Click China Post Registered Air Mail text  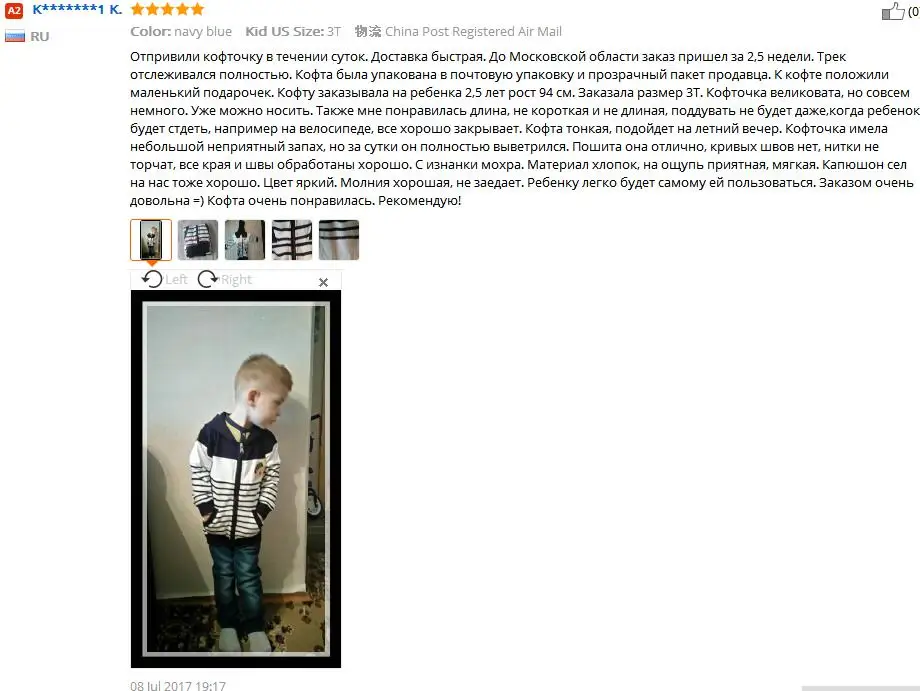coord(473,32)
